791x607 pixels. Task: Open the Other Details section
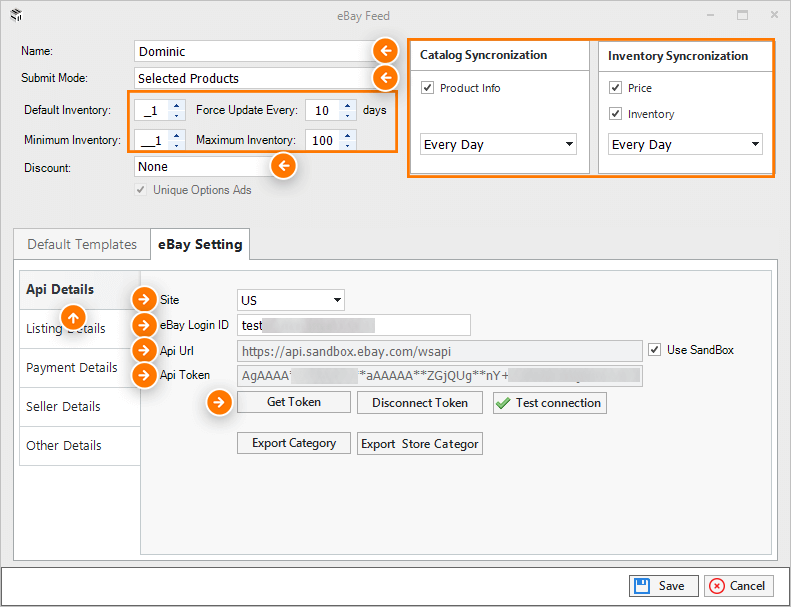pyautogui.click(x=80, y=446)
